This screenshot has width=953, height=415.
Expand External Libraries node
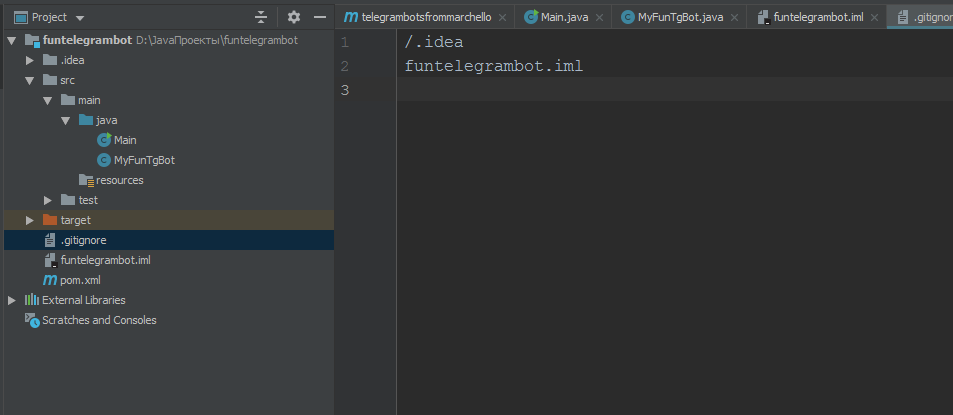pos(12,300)
